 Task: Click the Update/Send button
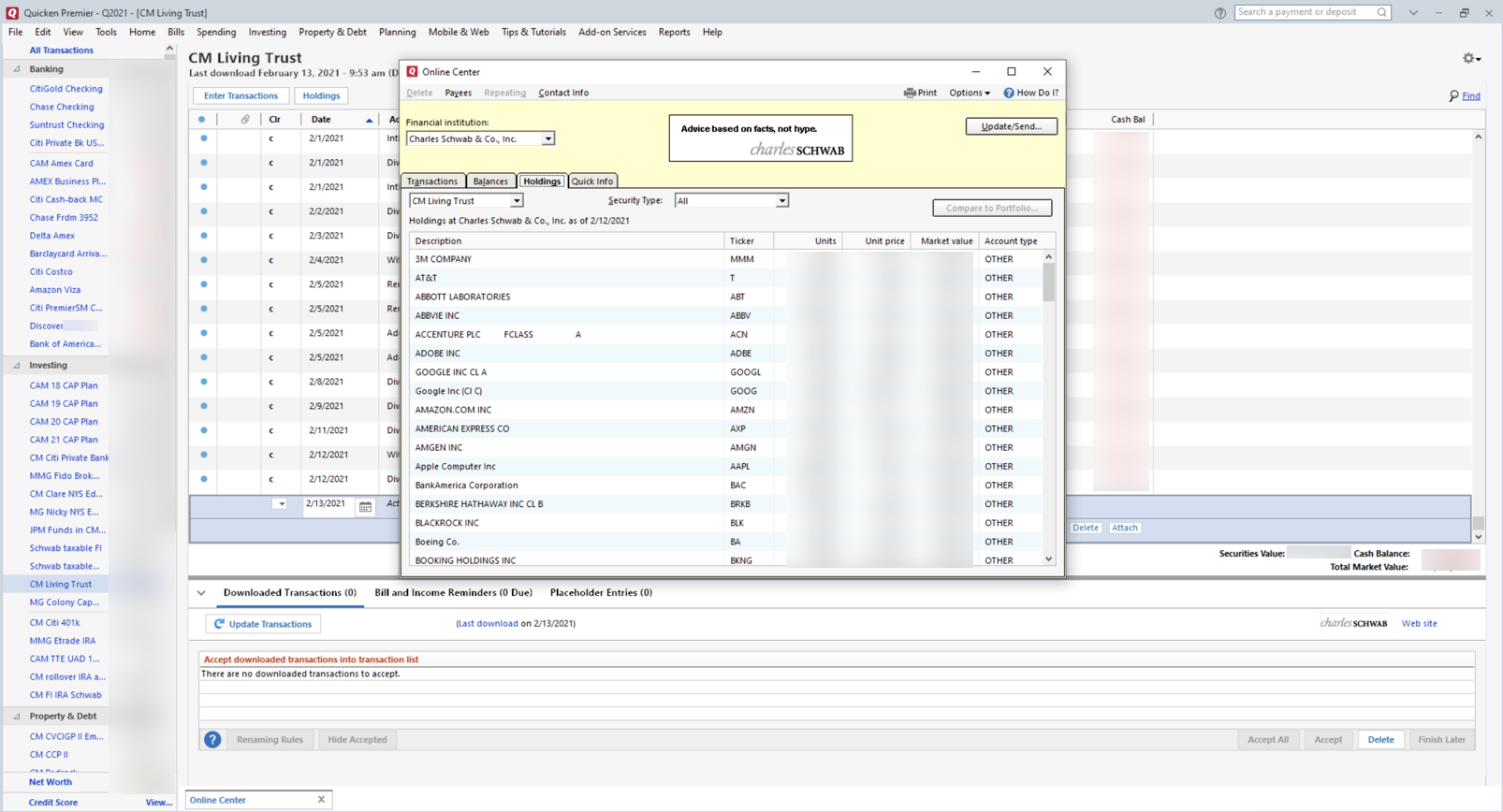1011,126
